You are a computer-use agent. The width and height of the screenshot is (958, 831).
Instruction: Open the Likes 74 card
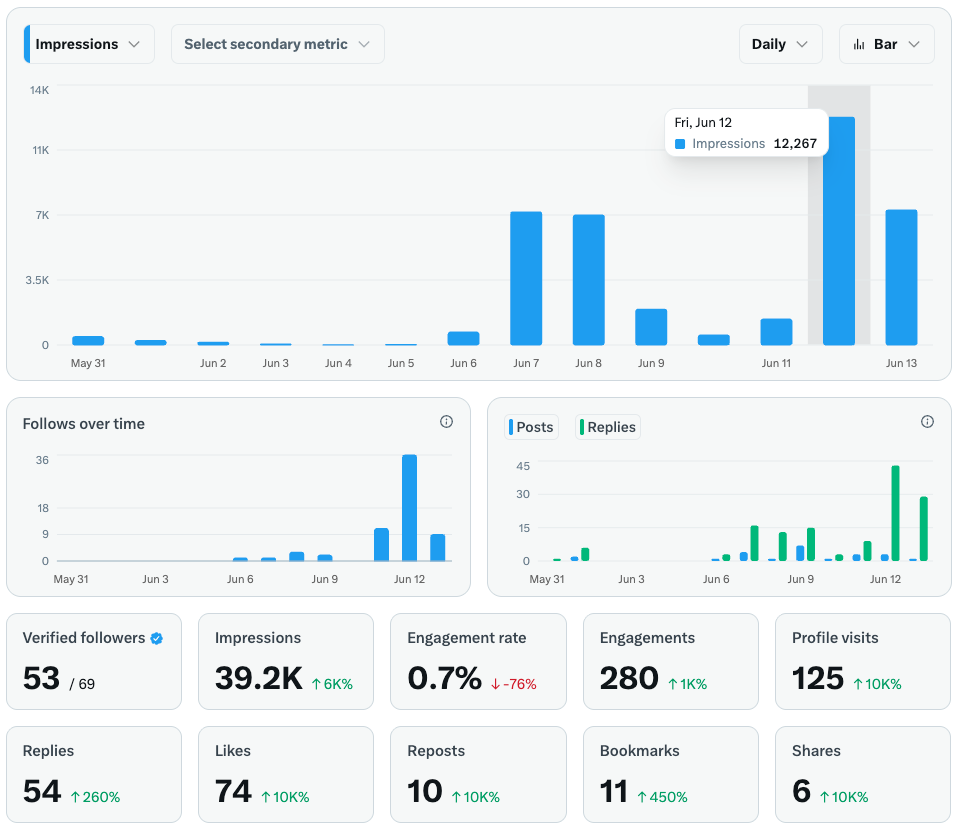[x=286, y=775]
